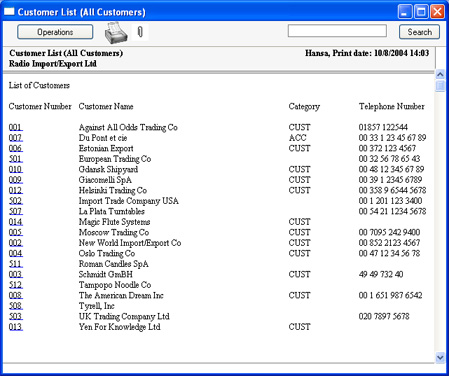The width and height of the screenshot is (449, 376).
Task: Click the Search button
Action: 419,32
